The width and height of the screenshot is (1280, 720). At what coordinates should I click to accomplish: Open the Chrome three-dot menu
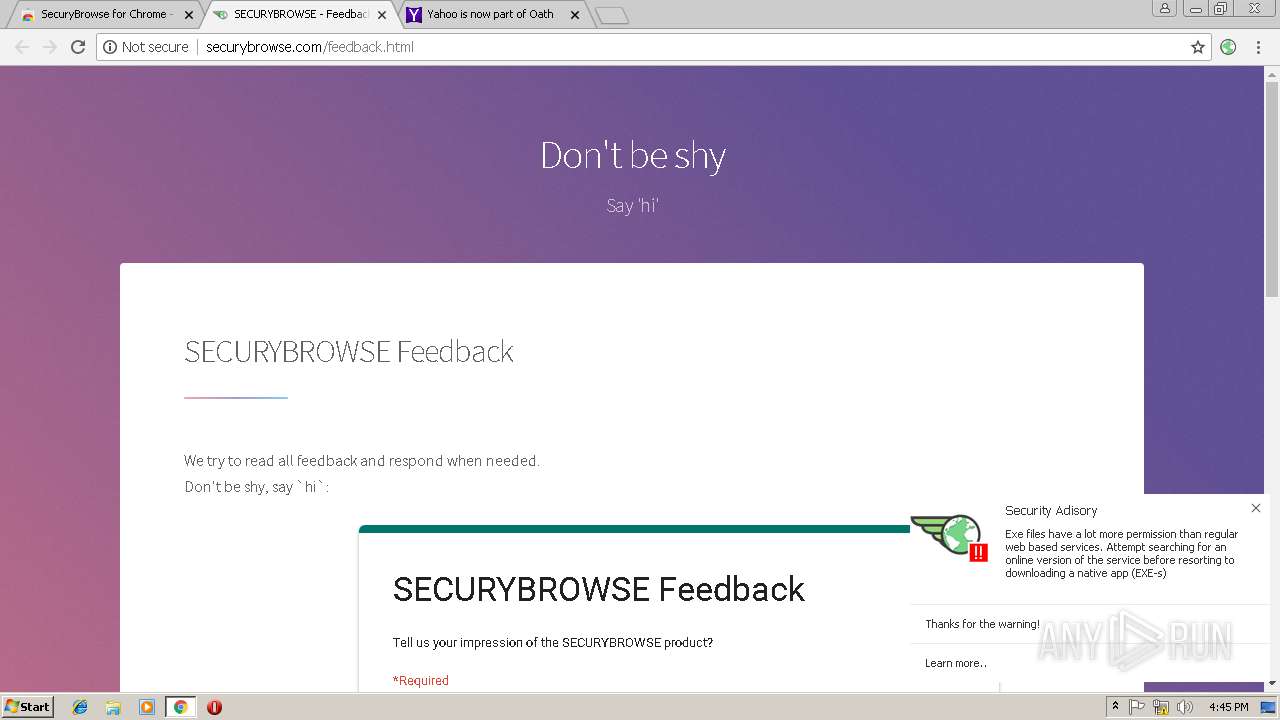coord(1258,47)
